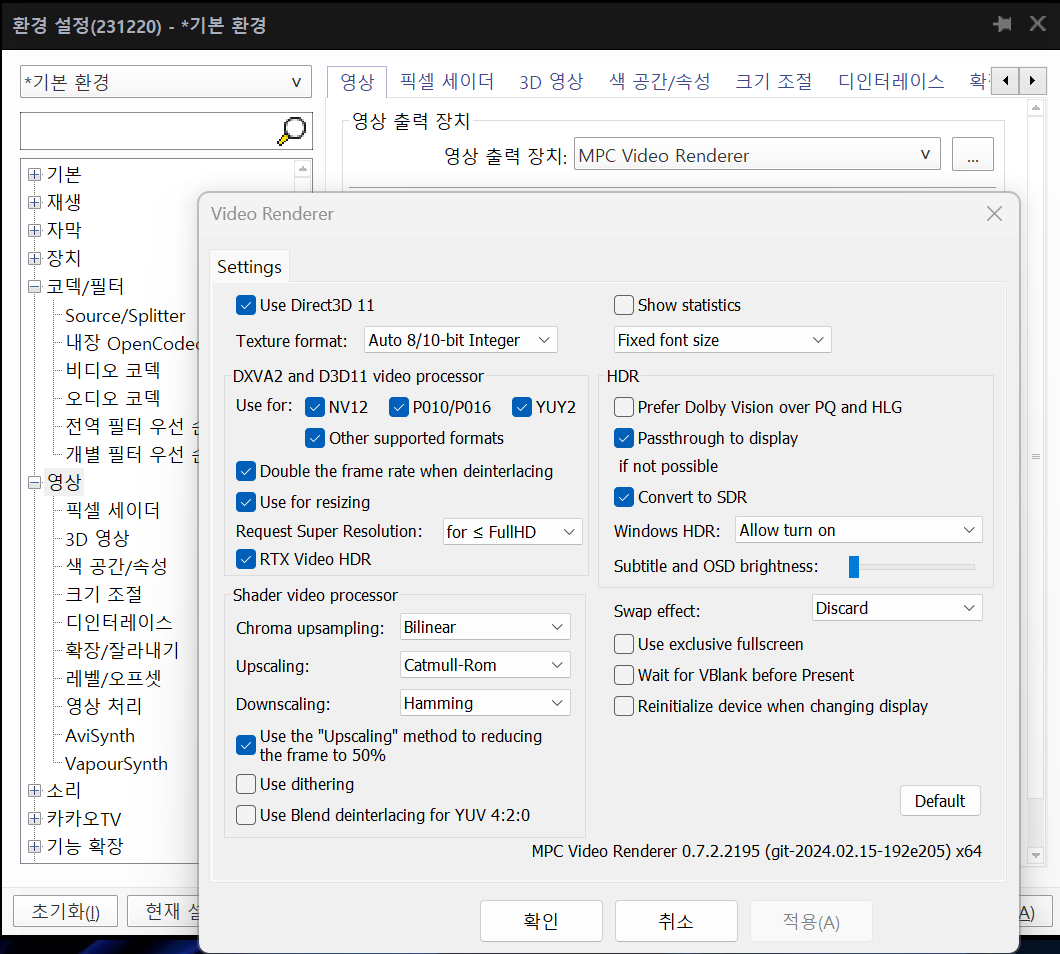Open the 기본 환경 preset dropdown
Image resolution: width=1060 pixels, height=954 pixels.
pyautogui.click(x=166, y=82)
